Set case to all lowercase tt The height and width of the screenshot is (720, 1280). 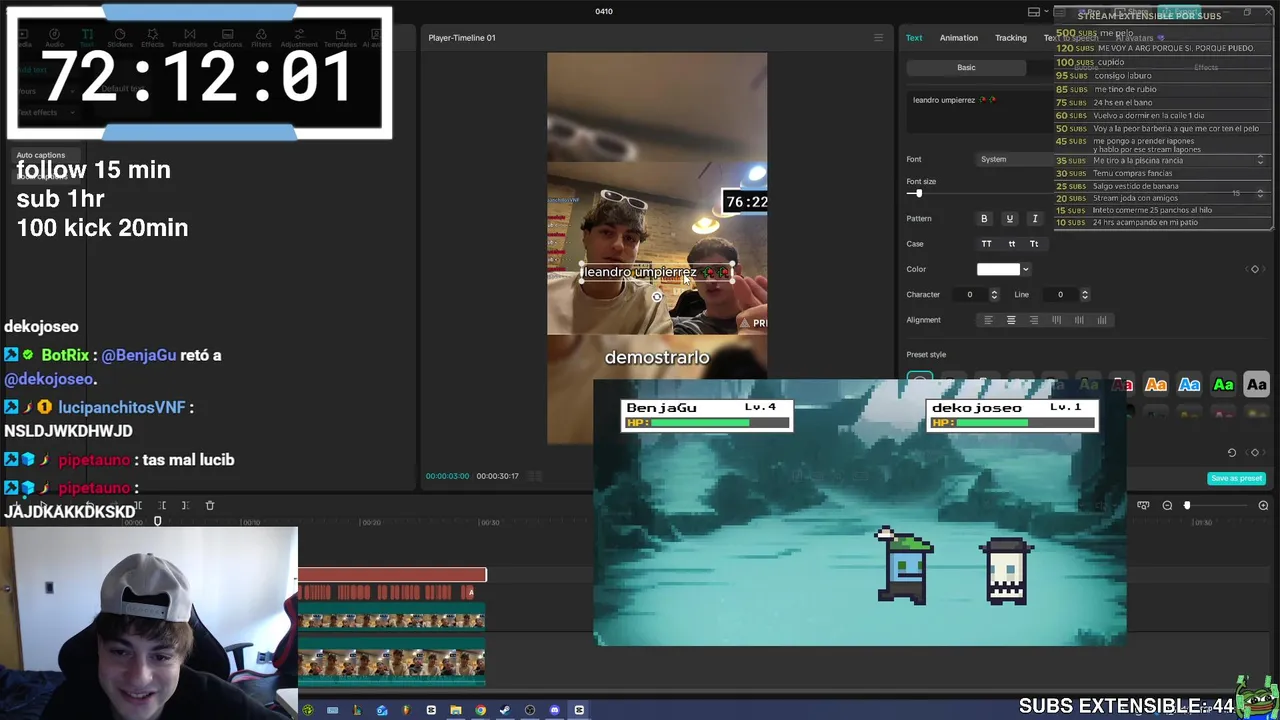(x=1011, y=244)
